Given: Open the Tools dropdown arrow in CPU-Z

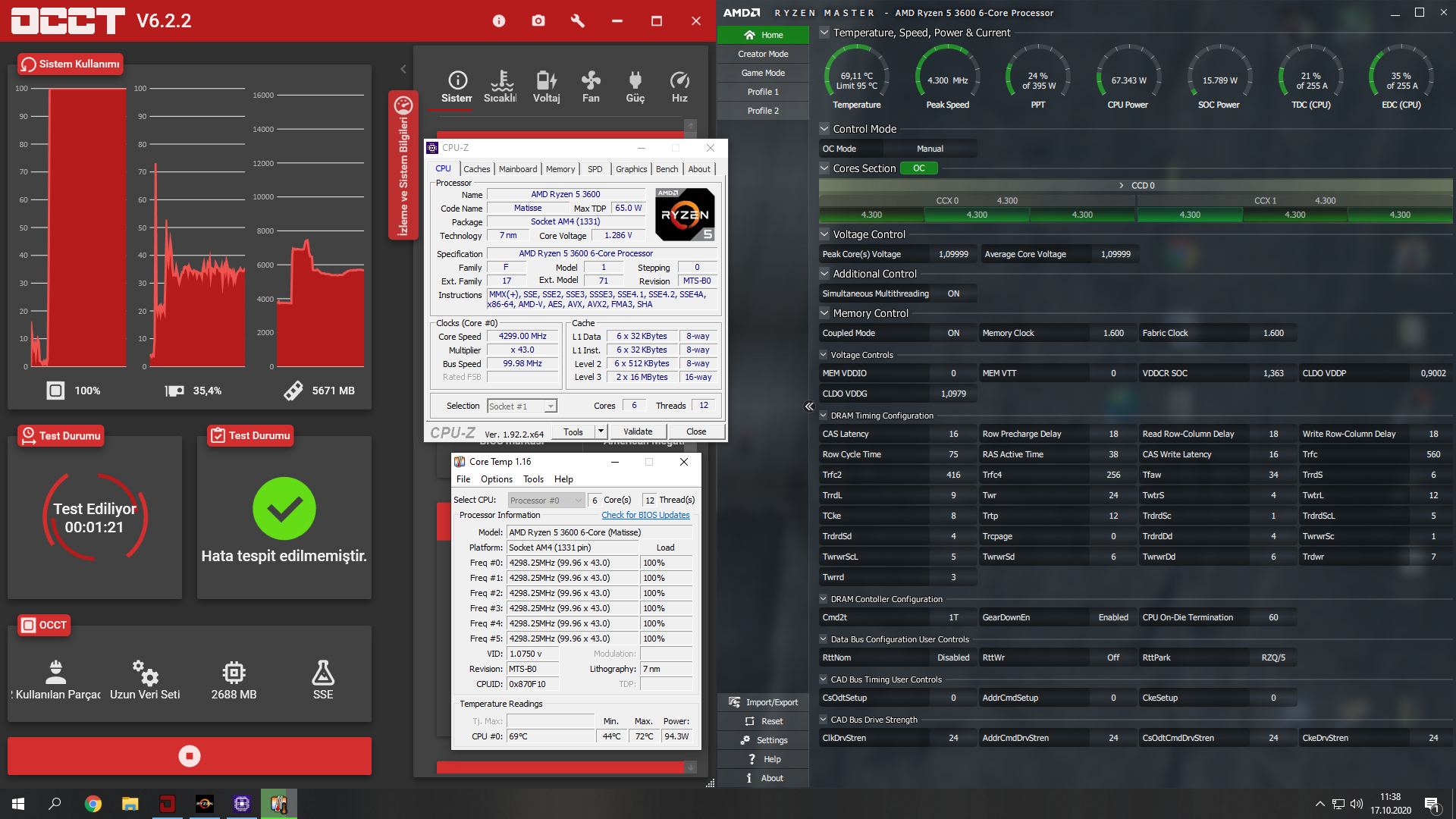Looking at the screenshot, I should (601, 431).
